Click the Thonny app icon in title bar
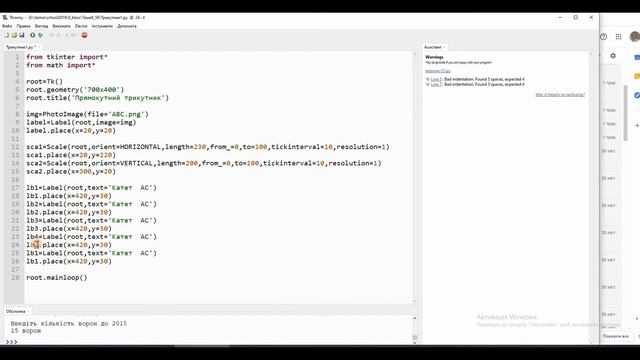This screenshot has width=640, height=360. coord(5,18)
